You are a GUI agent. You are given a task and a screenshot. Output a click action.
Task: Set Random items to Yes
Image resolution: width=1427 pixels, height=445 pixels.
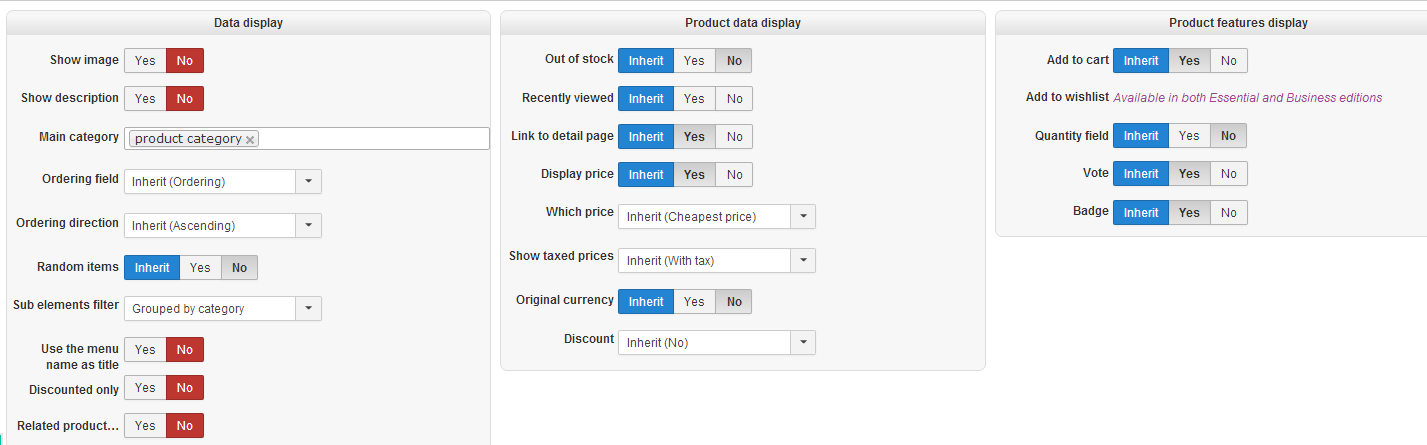click(x=200, y=267)
